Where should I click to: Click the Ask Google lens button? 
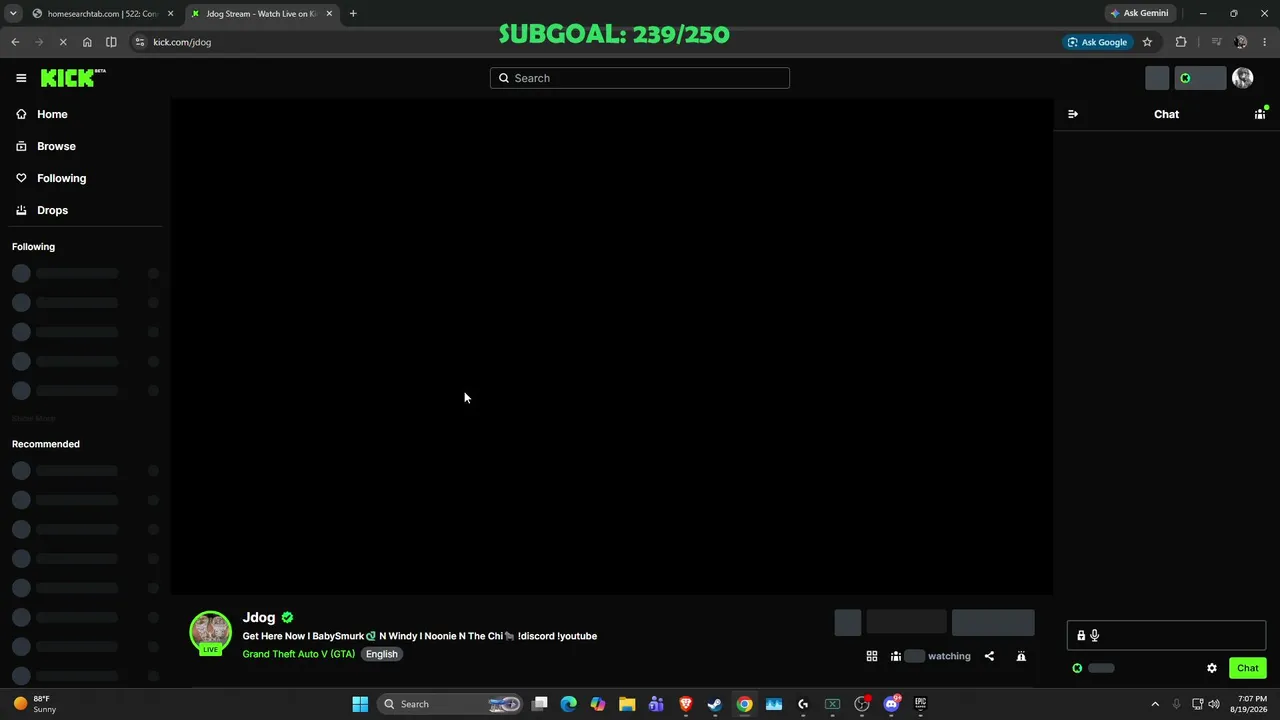click(x=1097, y=42)
